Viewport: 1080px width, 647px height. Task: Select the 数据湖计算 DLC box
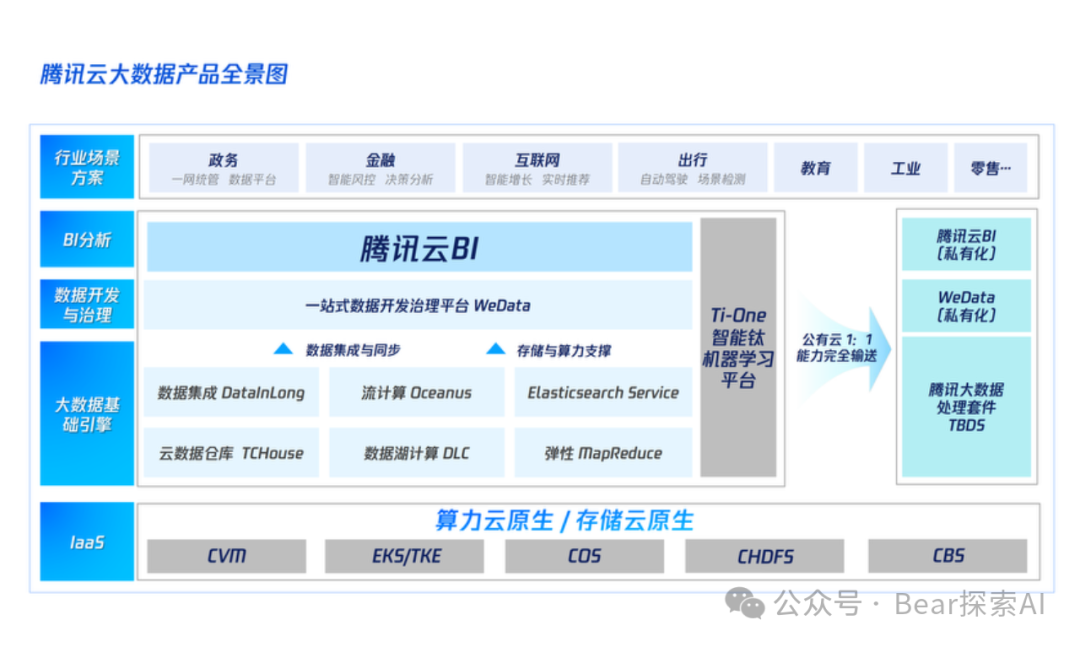tap(417, 453)
